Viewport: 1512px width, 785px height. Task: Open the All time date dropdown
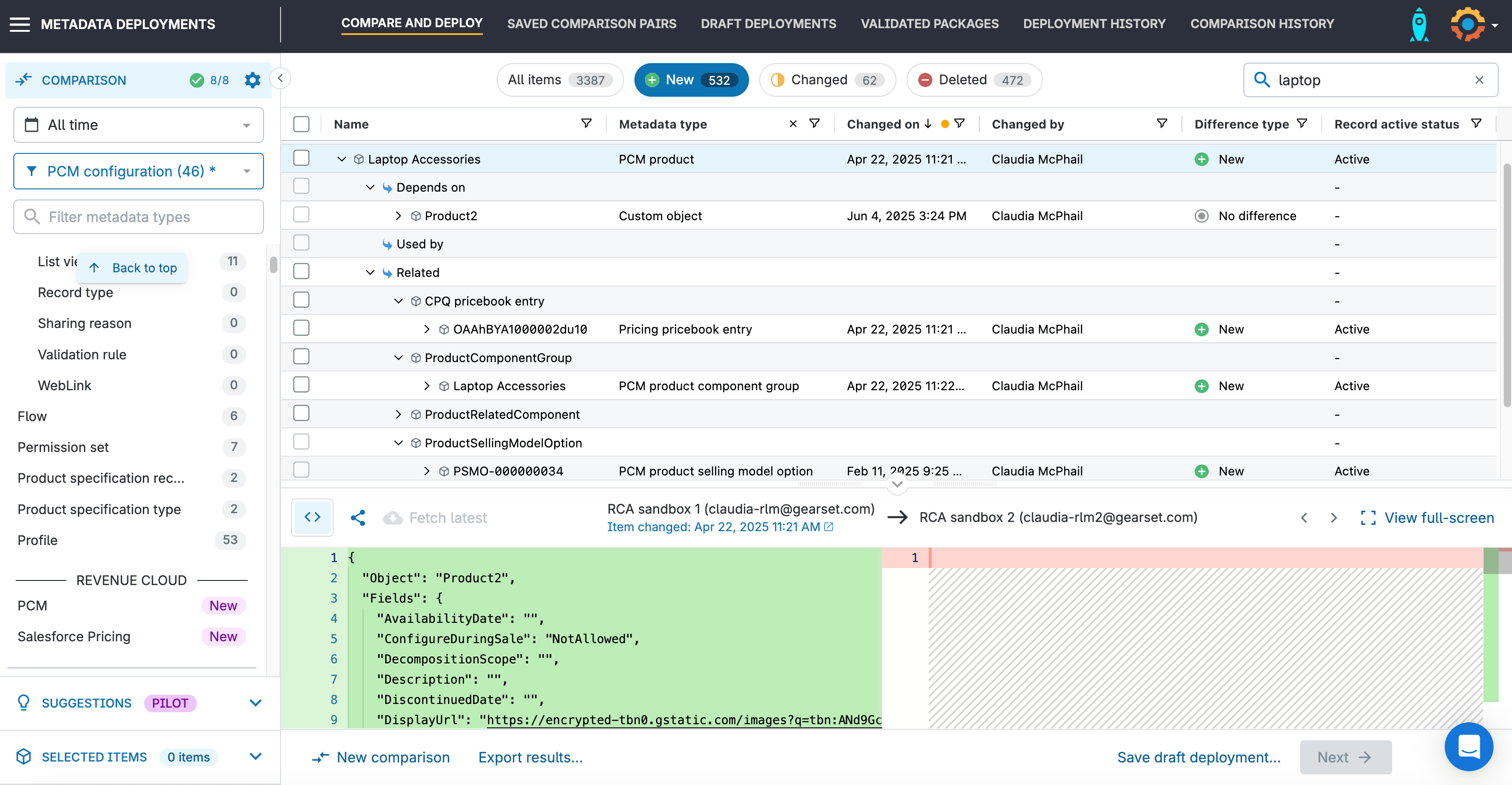[x=139, y=125]
